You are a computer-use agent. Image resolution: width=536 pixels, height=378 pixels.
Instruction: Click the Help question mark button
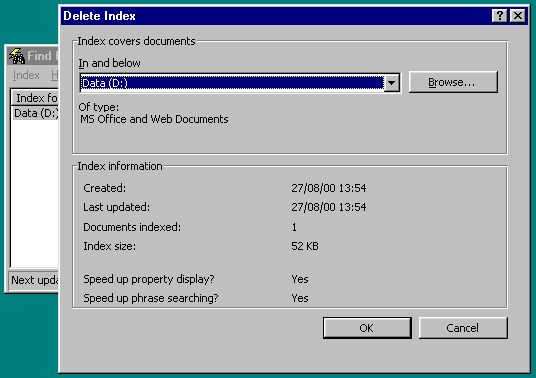click(499, 15)
